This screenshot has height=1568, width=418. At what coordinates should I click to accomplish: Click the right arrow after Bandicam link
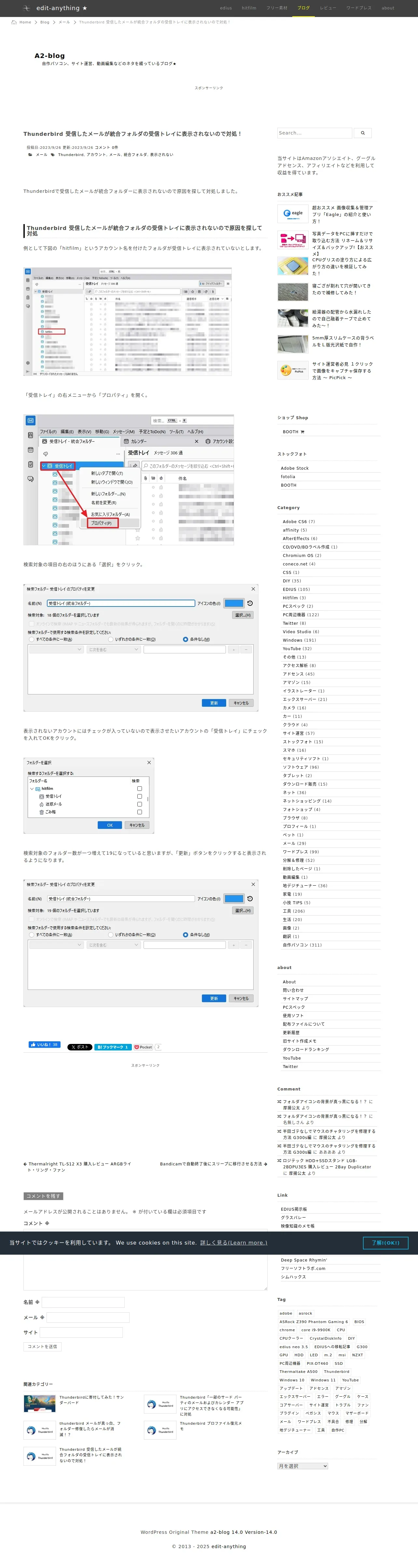pyautogui.click(x=265, y=1164)
